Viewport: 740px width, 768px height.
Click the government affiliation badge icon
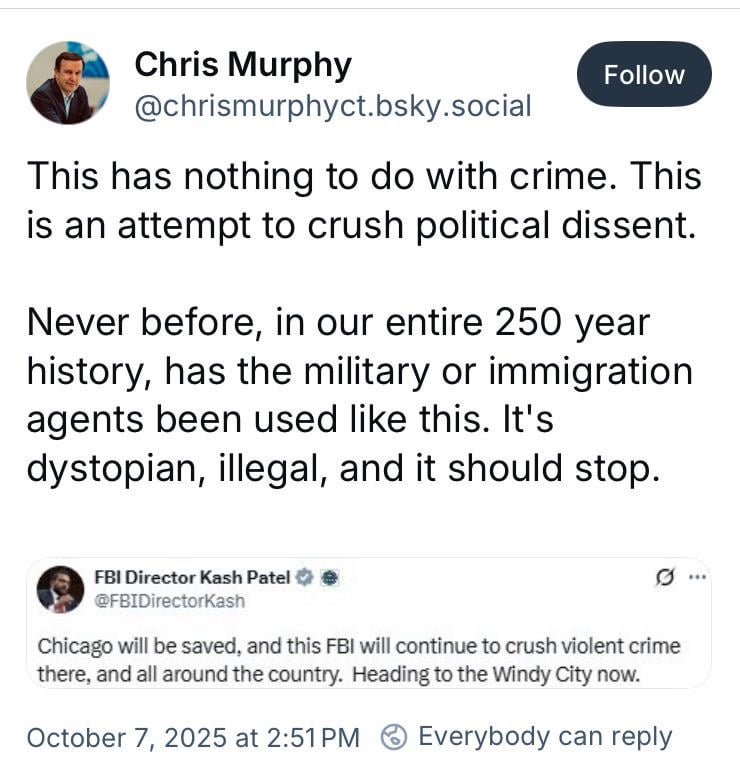click(332, 577)
